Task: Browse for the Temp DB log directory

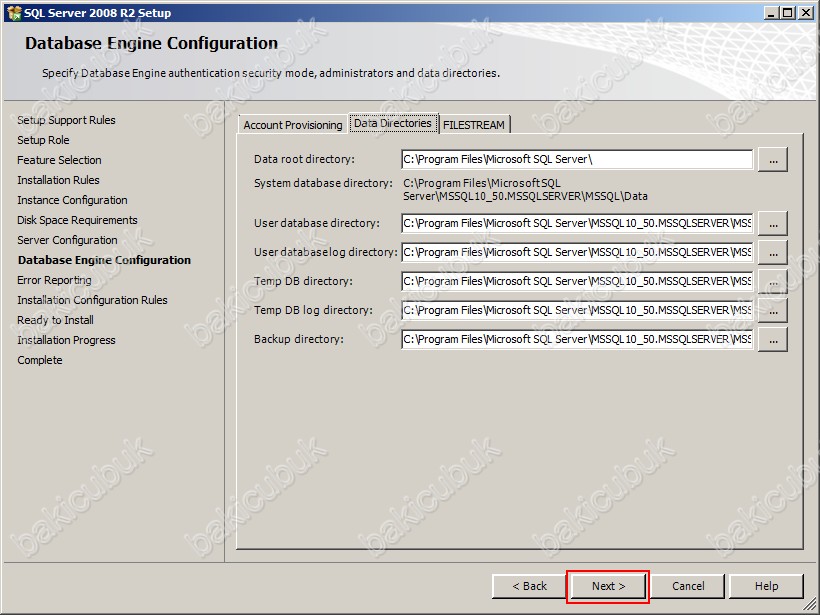Action: pyautogui.click(x=773, y=311)
